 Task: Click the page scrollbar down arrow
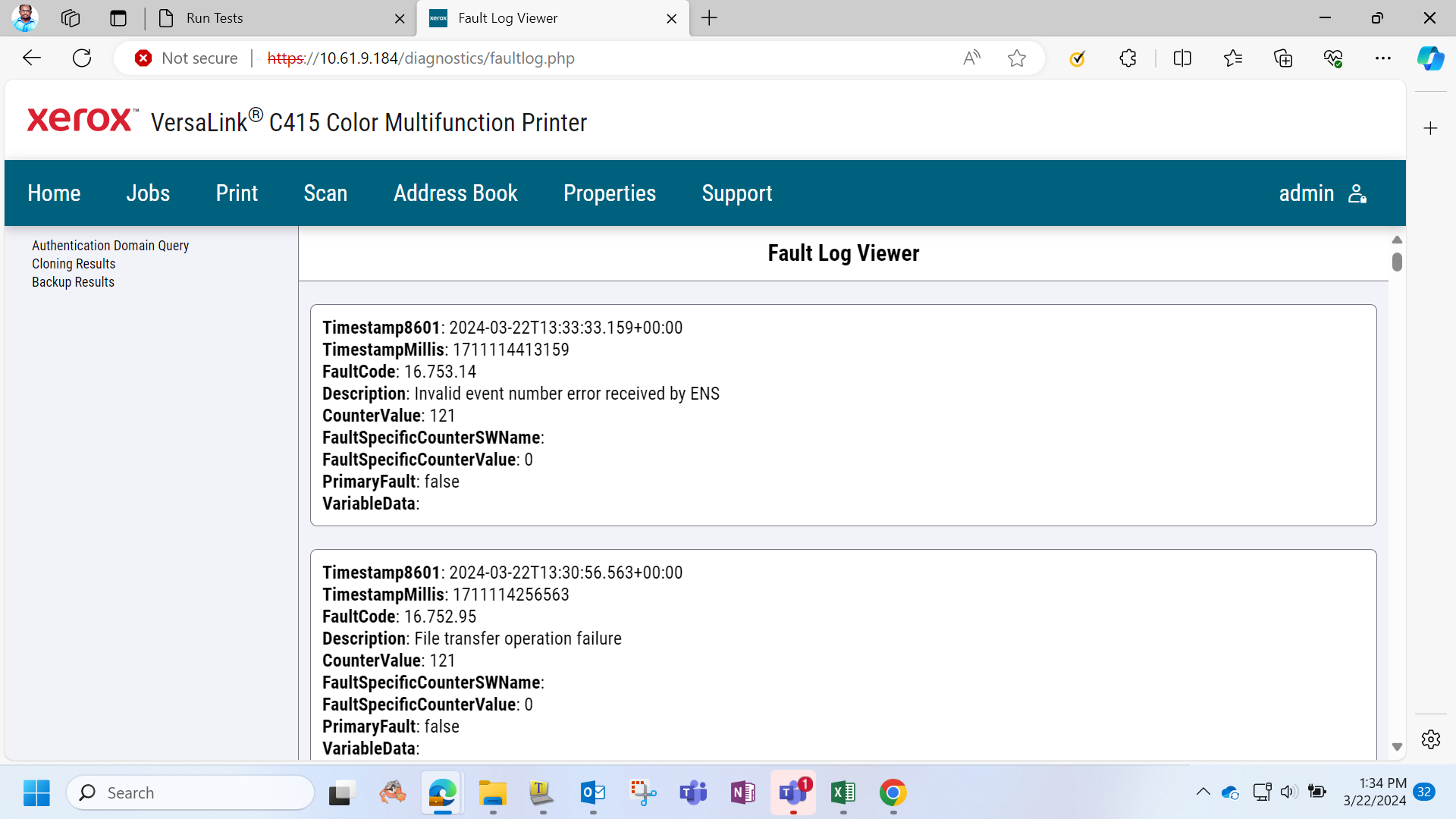(x=1397, y=747)
